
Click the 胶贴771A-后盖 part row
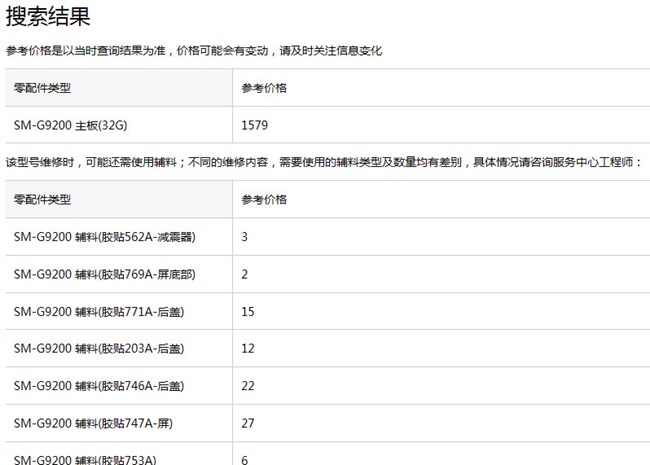point(99,312)
